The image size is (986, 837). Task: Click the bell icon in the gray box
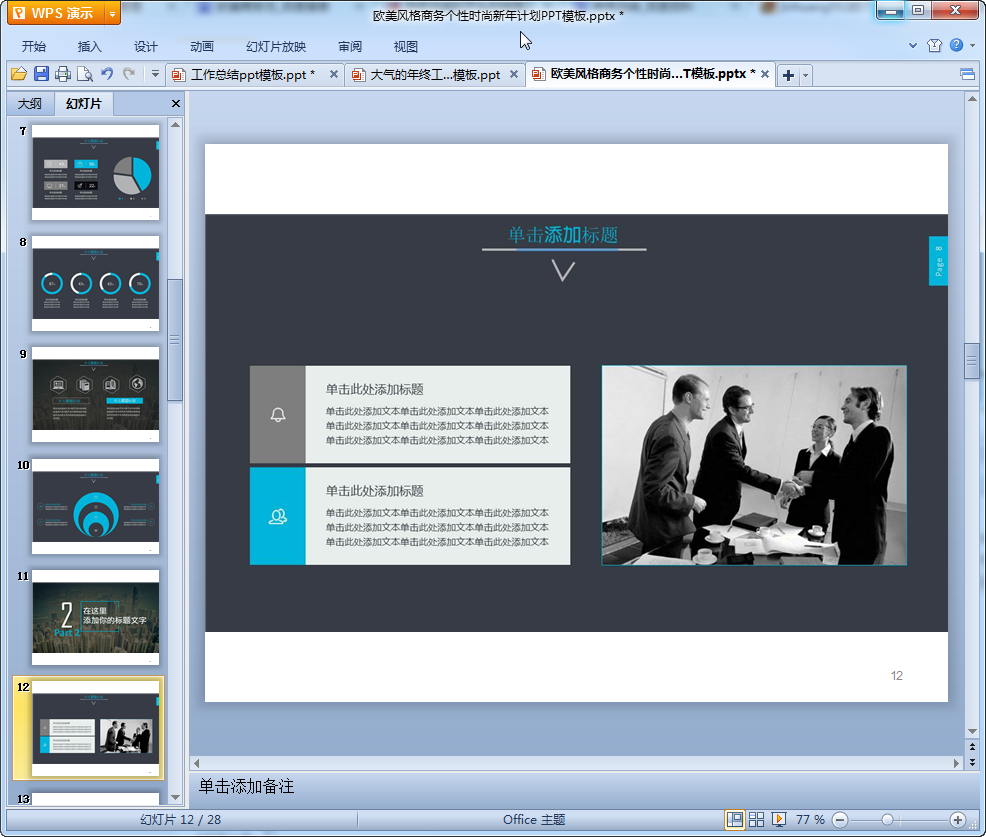coord(278,415)
